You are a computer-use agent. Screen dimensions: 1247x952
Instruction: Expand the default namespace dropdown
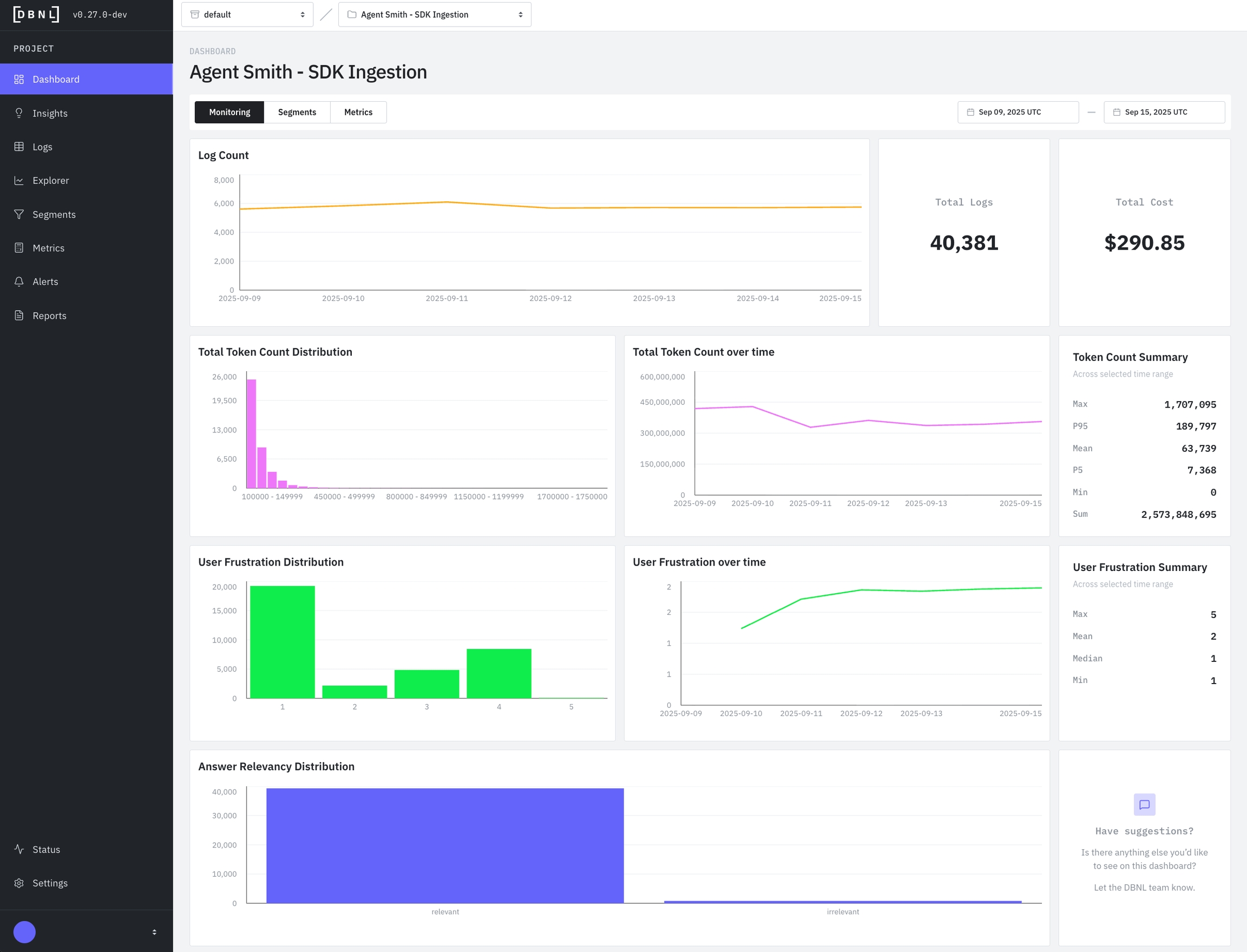[247, 15]
